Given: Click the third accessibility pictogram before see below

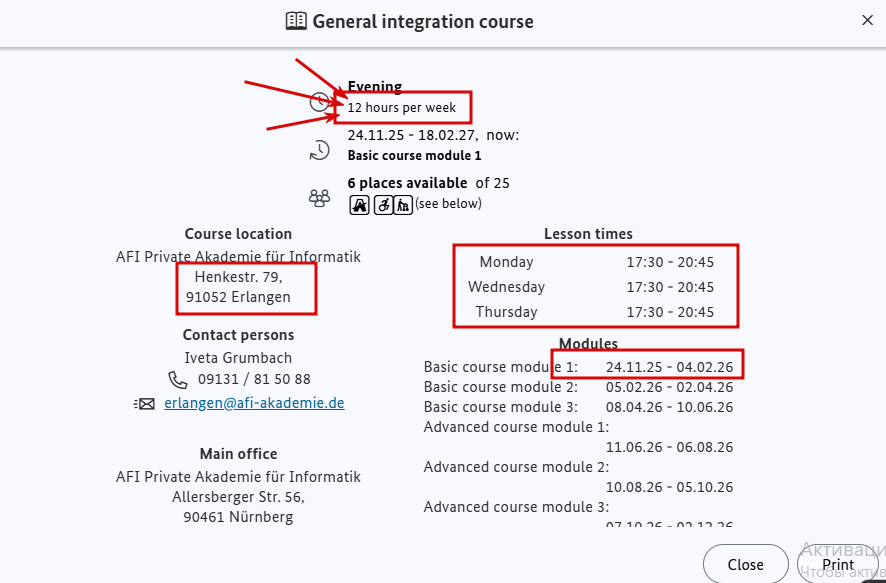Looking at the screenshot, I should 403,204.
